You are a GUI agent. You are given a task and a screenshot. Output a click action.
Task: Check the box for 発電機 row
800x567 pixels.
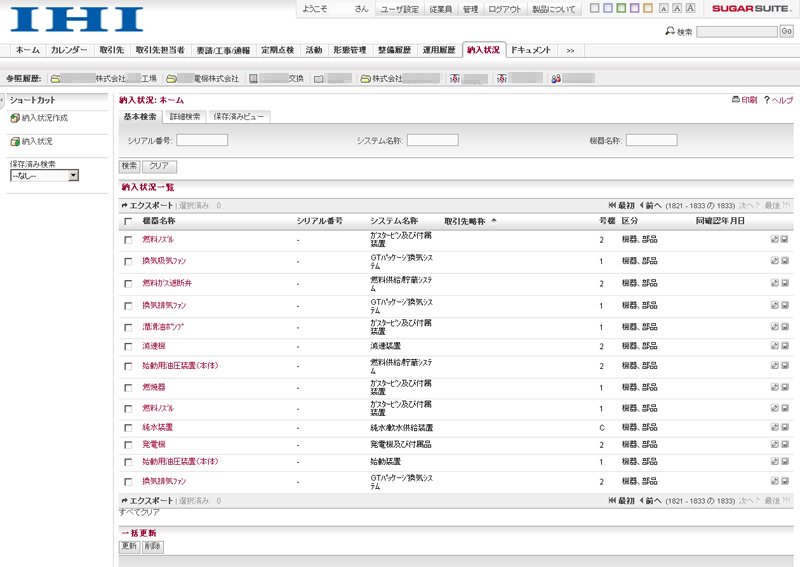(128, 445)
